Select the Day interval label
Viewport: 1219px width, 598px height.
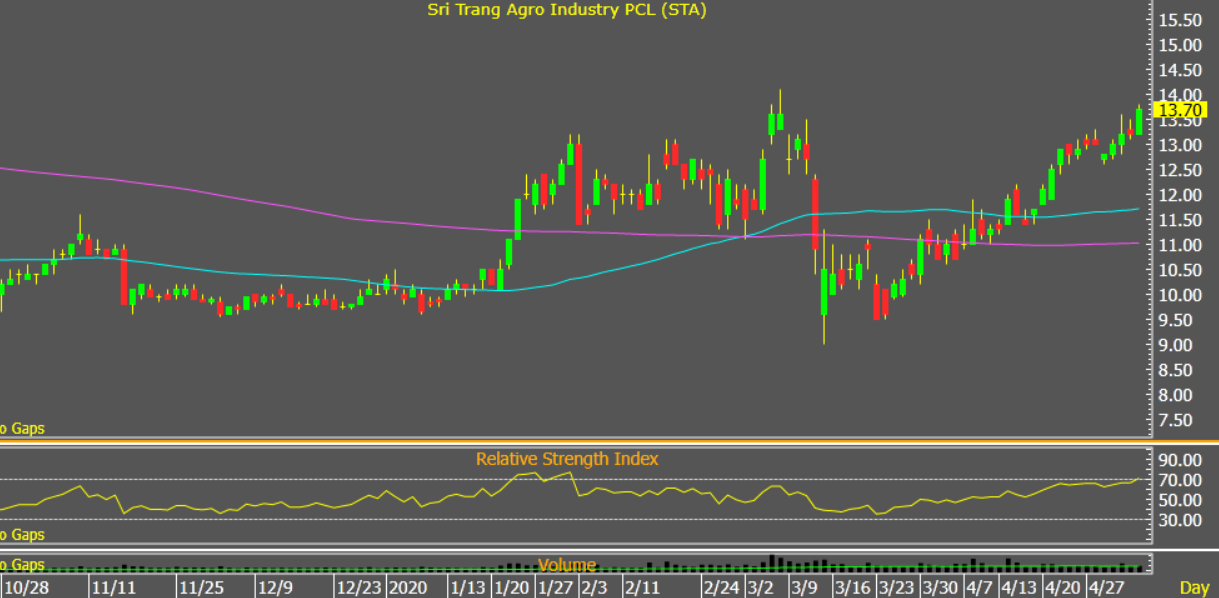tap(1195, 587)
